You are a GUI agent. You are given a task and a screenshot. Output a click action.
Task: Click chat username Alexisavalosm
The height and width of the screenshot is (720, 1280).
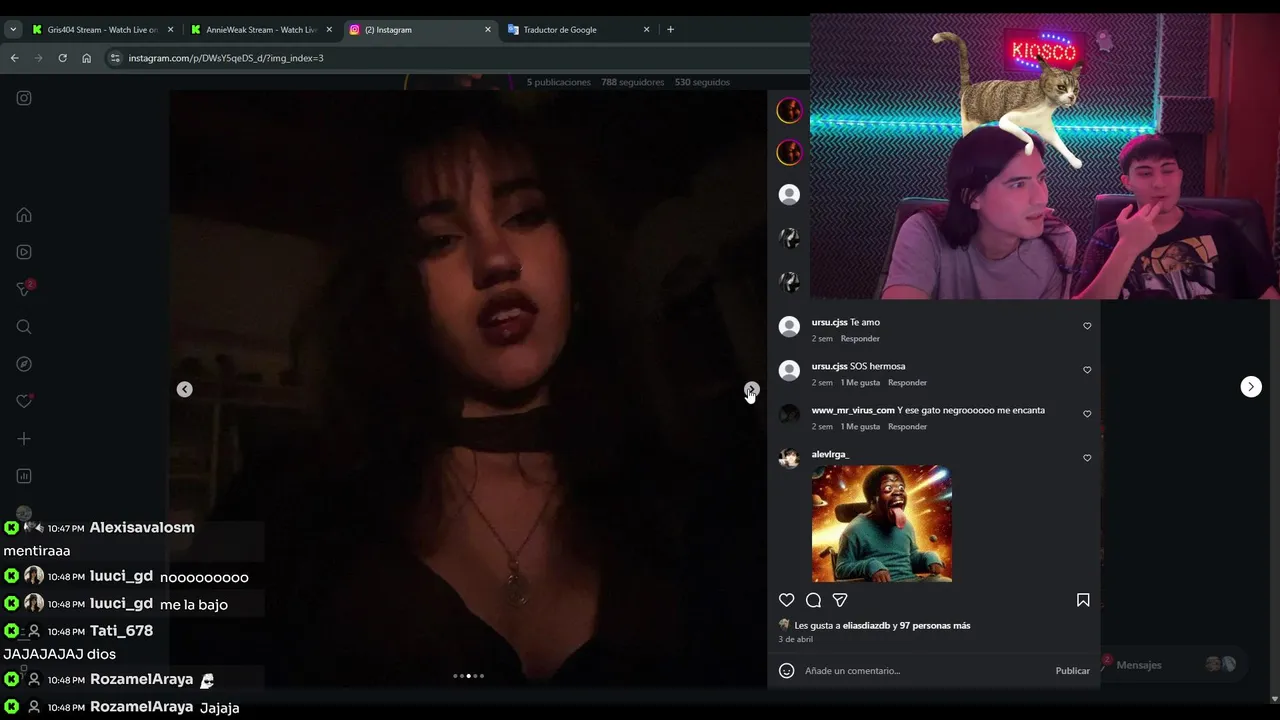pyautogui.click(x=142, y=528)
